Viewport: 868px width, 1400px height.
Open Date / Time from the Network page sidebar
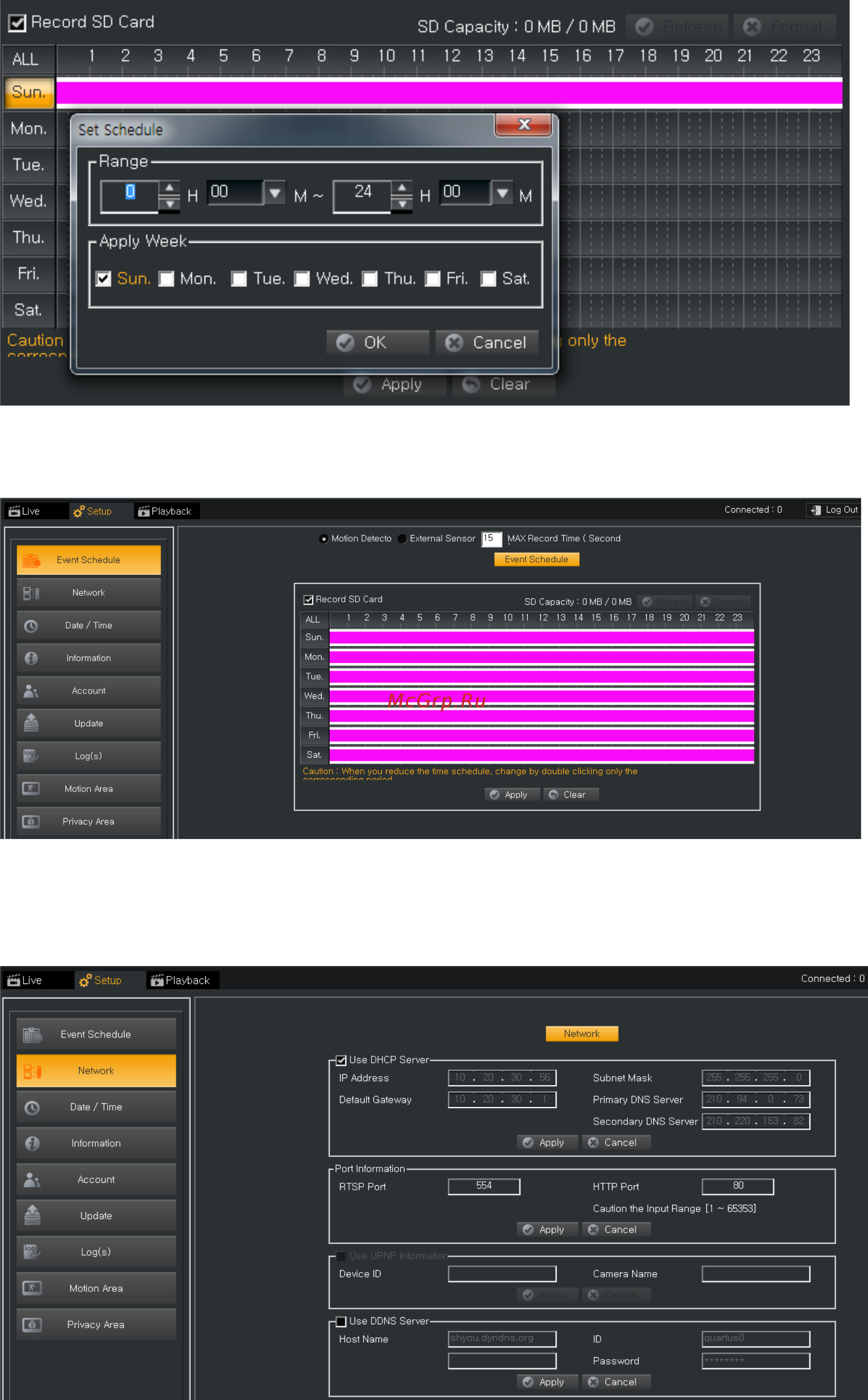96,1107
